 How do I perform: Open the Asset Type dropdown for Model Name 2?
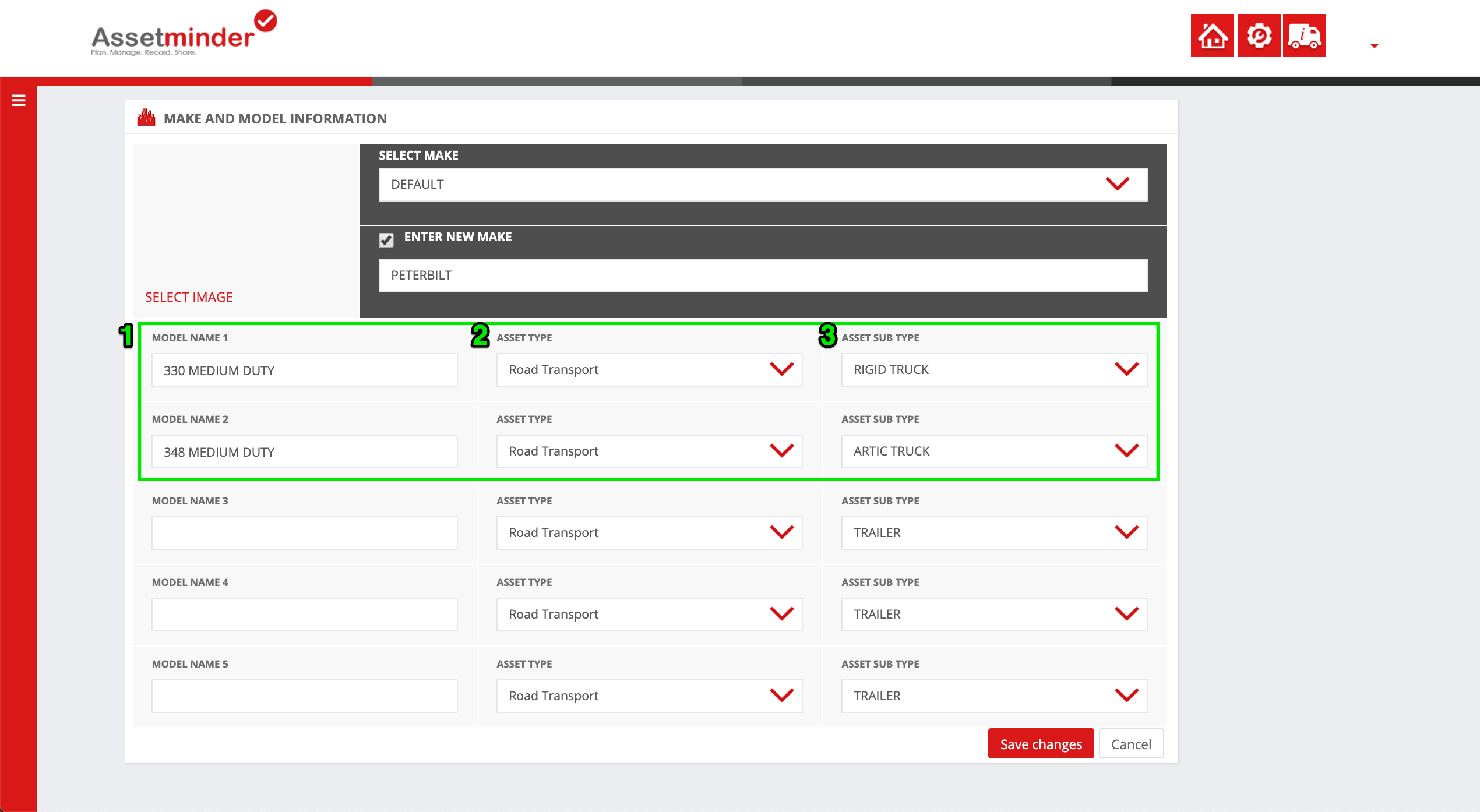pos(649,451)
